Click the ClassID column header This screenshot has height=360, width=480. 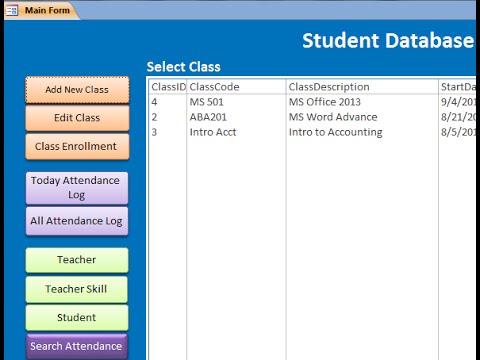coord(168,87)
